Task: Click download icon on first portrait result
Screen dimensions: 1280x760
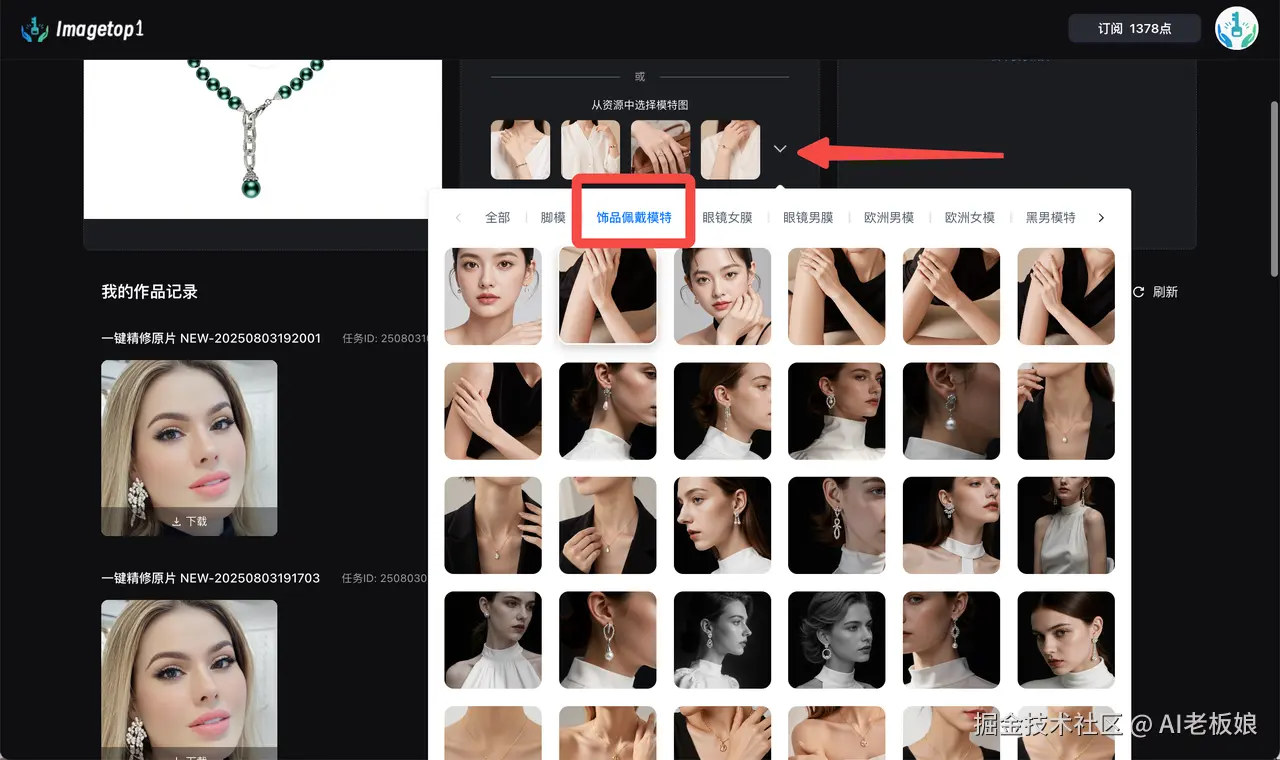Action: click(177, 522)
